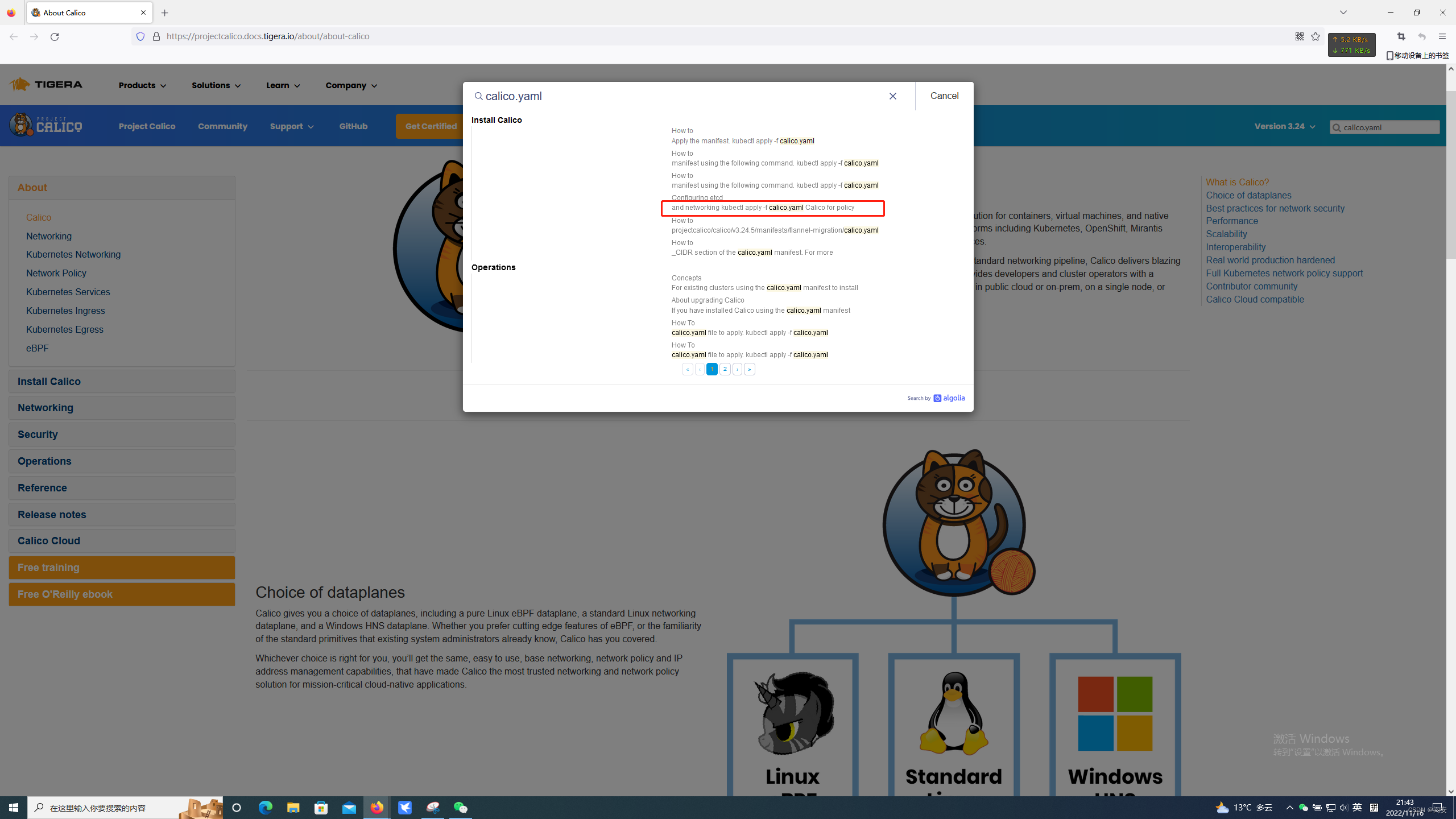Jump to last results page arrow
Image resolution: width=1456 pixels, height=819 pixels.
[x=750, y=369]
